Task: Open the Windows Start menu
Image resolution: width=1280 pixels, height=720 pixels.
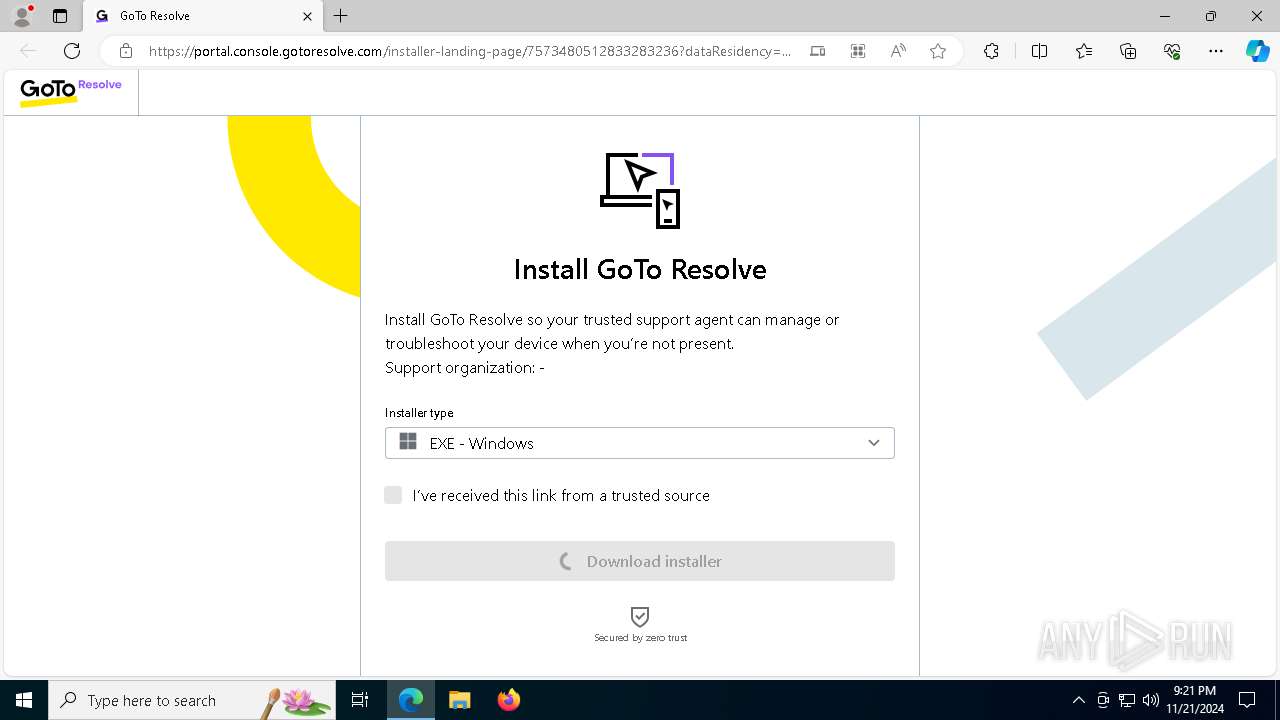Action: pos(24,700)
